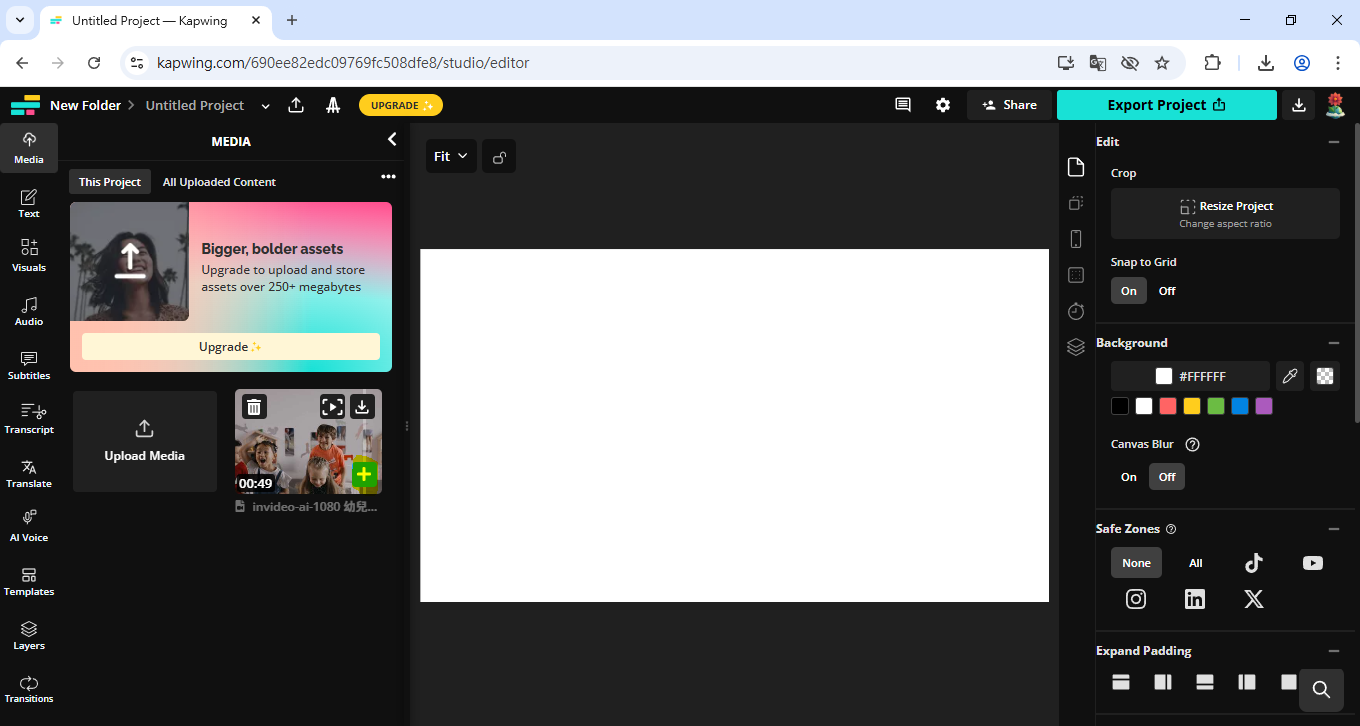1360x726 pixels.
Task: Open the Fit zoom dropdown
Action: point(451,156)
